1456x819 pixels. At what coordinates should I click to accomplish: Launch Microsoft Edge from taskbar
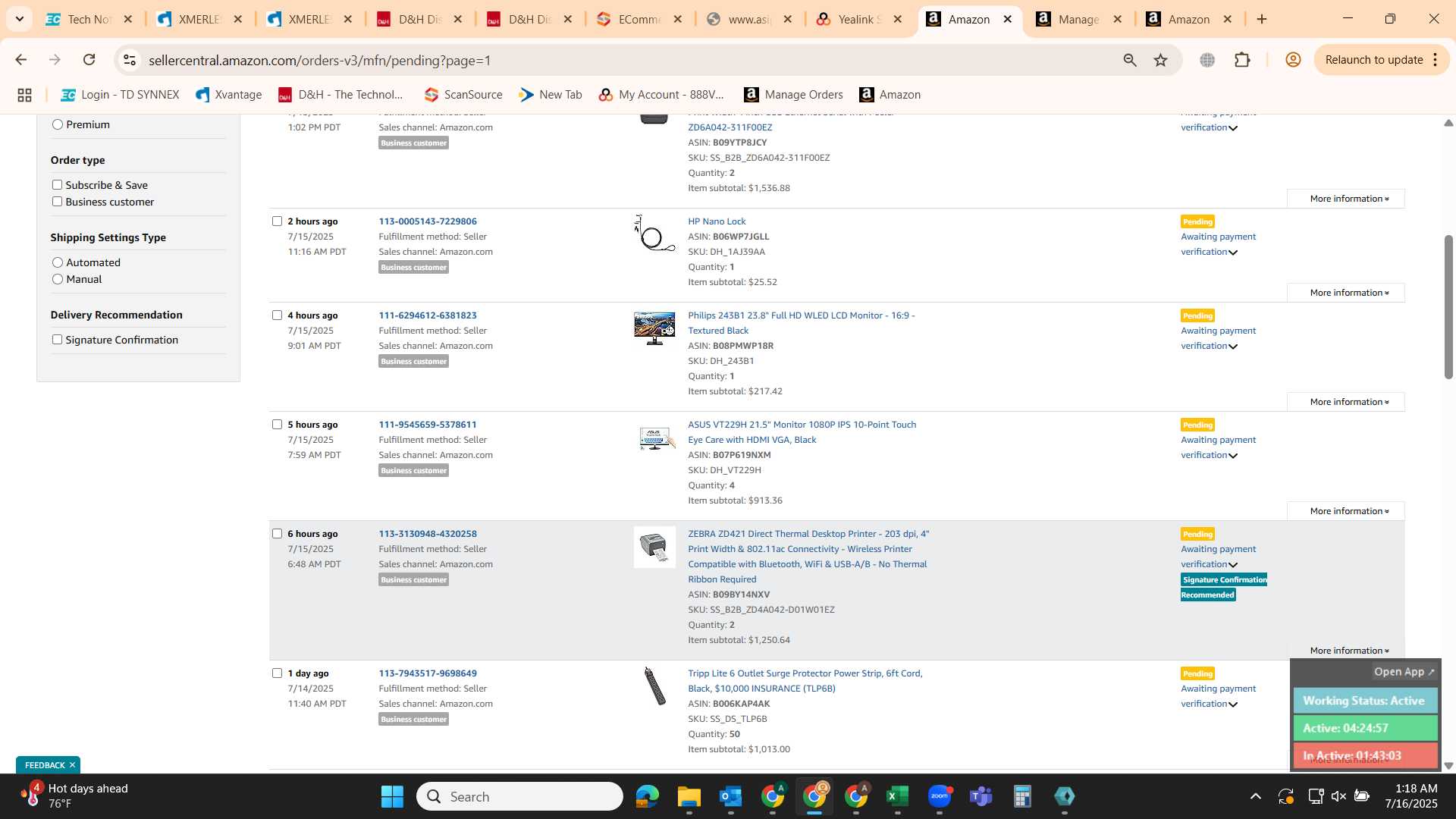(x=647, y=796)
